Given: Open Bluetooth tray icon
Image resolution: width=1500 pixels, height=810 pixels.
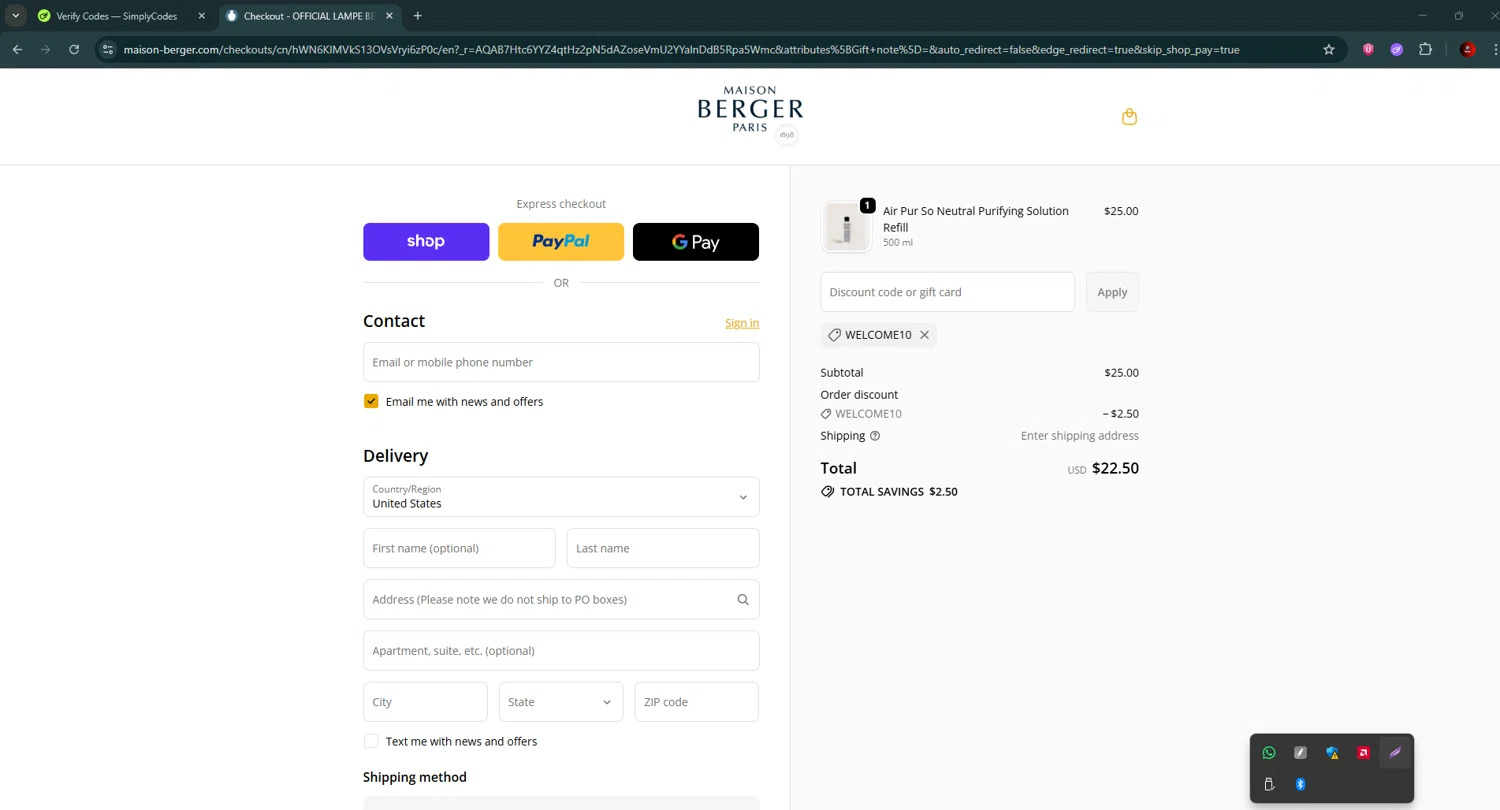Looking at the screenshot, I should coord(1301,785).
